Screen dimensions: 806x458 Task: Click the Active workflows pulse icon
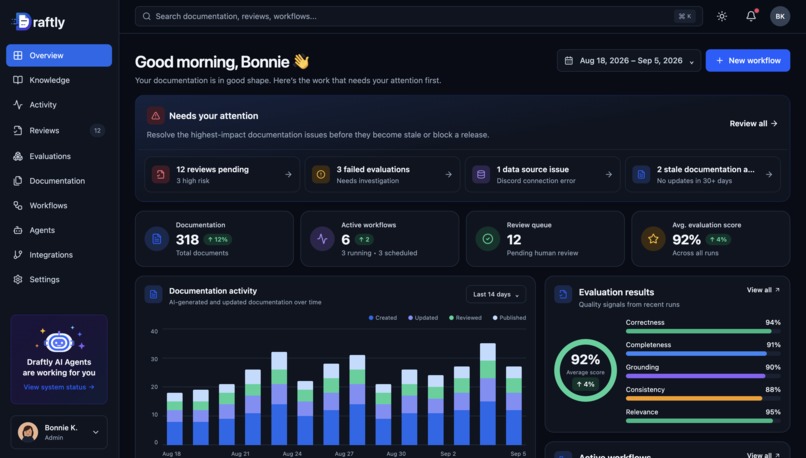click(322, 239)
